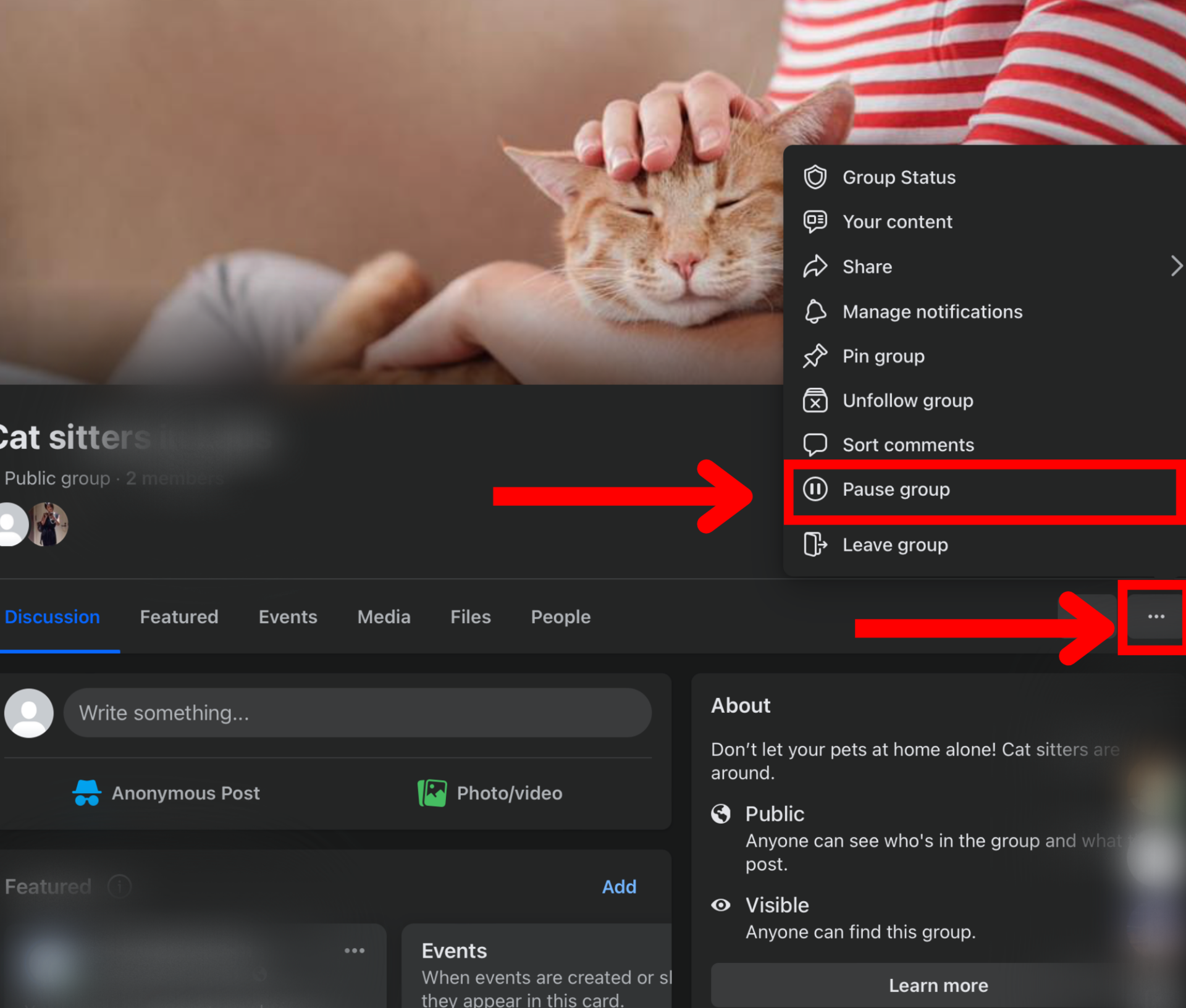This screenshot has width=1186, height=1008.
Task: Click the Add link in Featured
Action: coord(619,887)
